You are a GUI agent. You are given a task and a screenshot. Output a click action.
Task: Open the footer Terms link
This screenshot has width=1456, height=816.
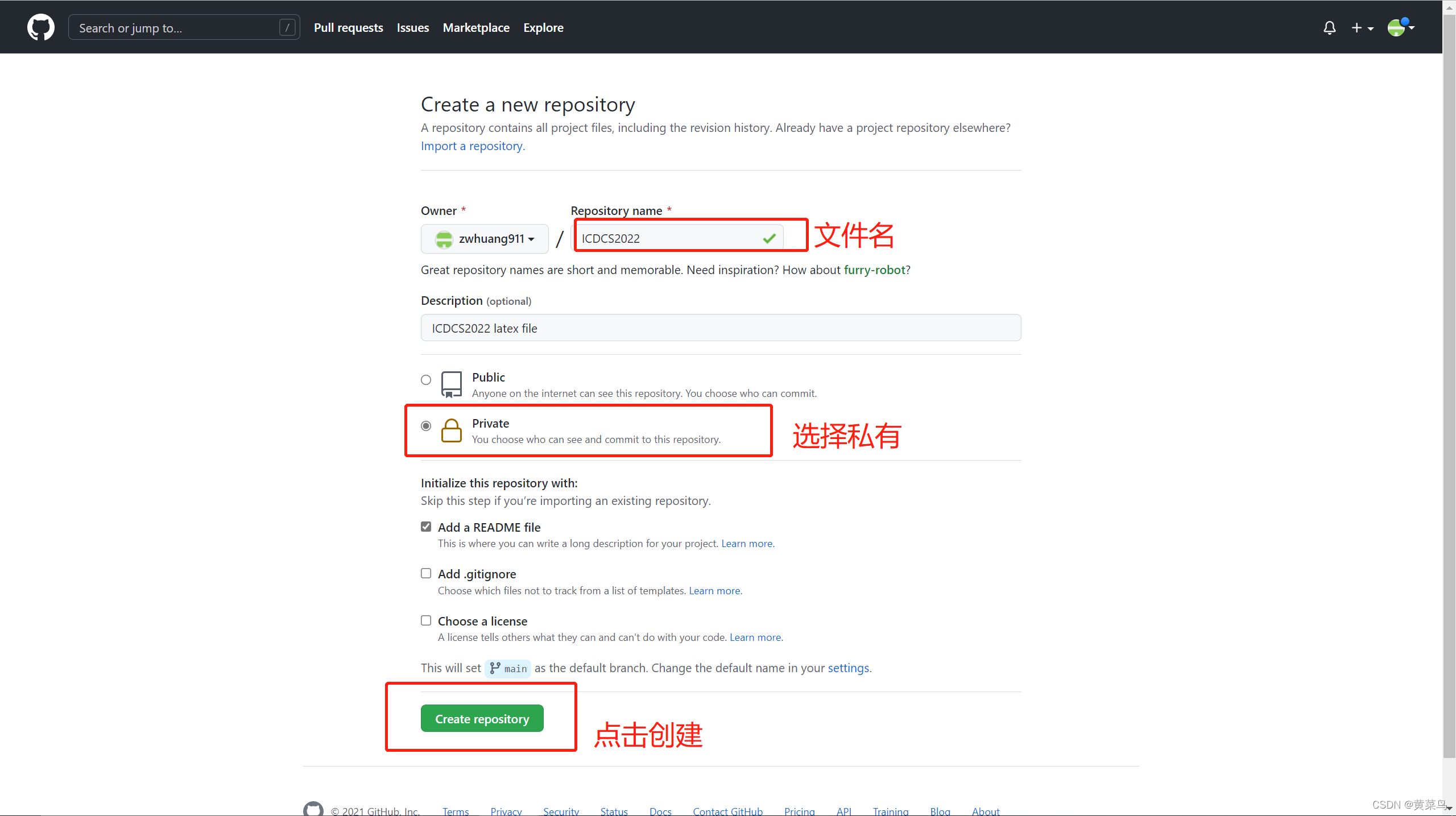click(456, 811)
